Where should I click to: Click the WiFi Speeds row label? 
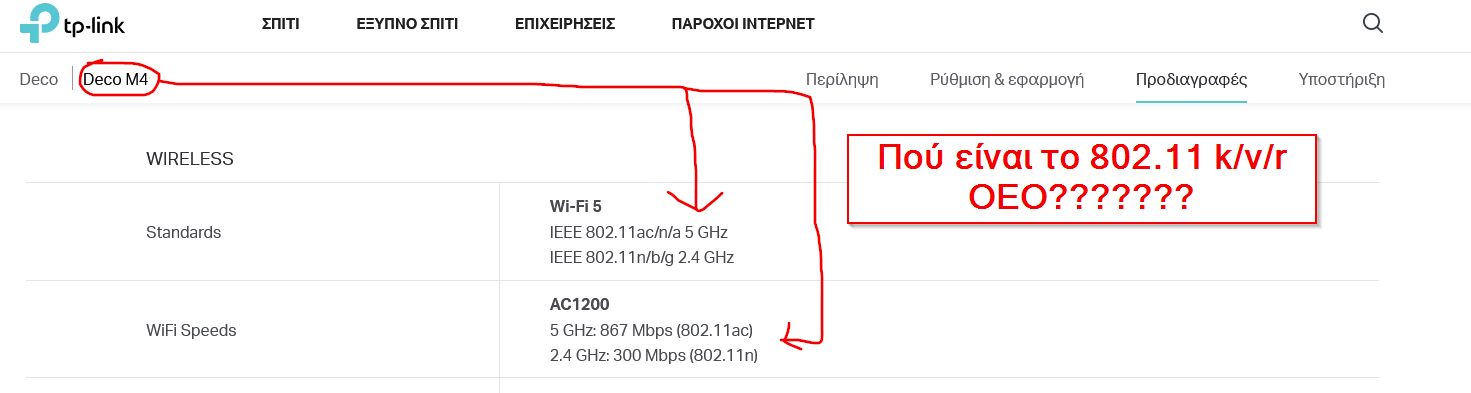click(x=191, y=329)
